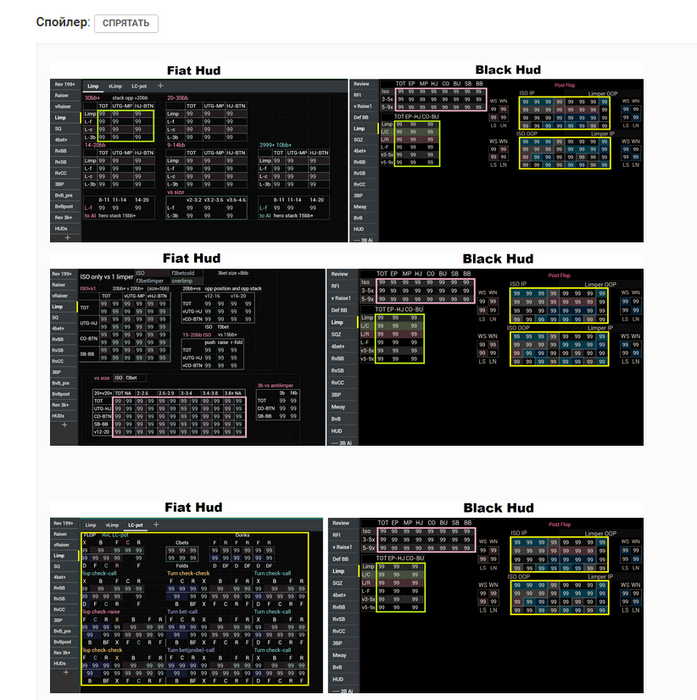
Task: Click 'SQZ' sidebar item in first Black Hud
Action: (359, 140)
